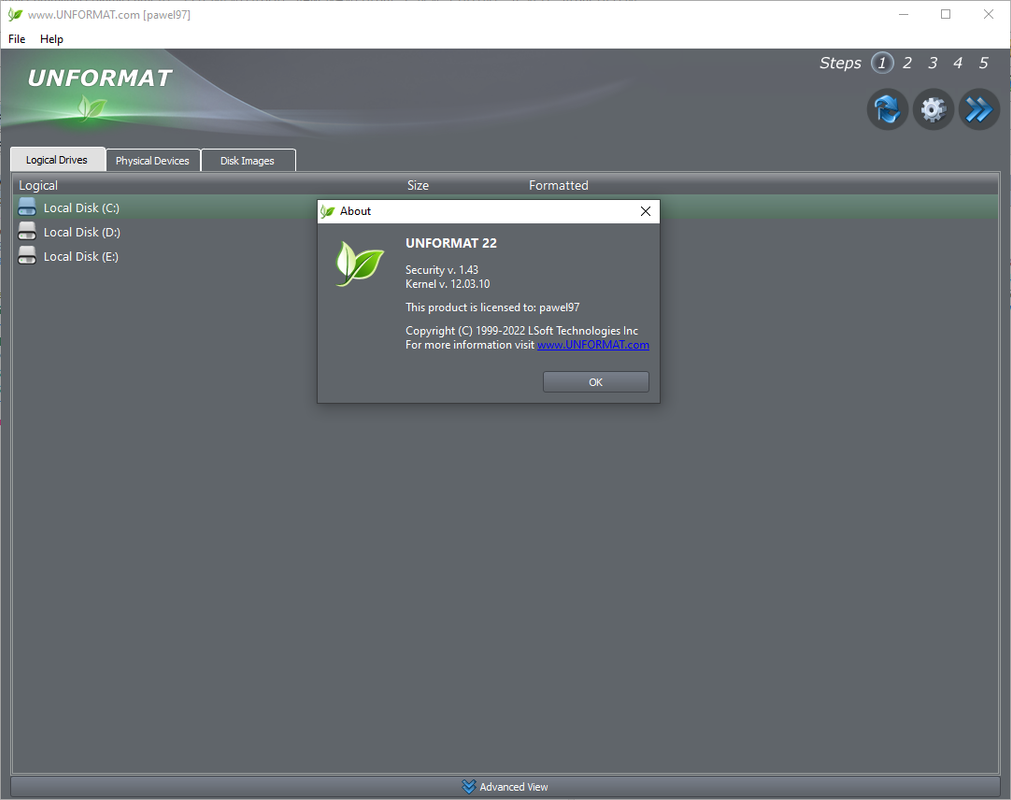Close the About dialog
Viewport: 1011px width, 800px height.
(x=645, y=211)
